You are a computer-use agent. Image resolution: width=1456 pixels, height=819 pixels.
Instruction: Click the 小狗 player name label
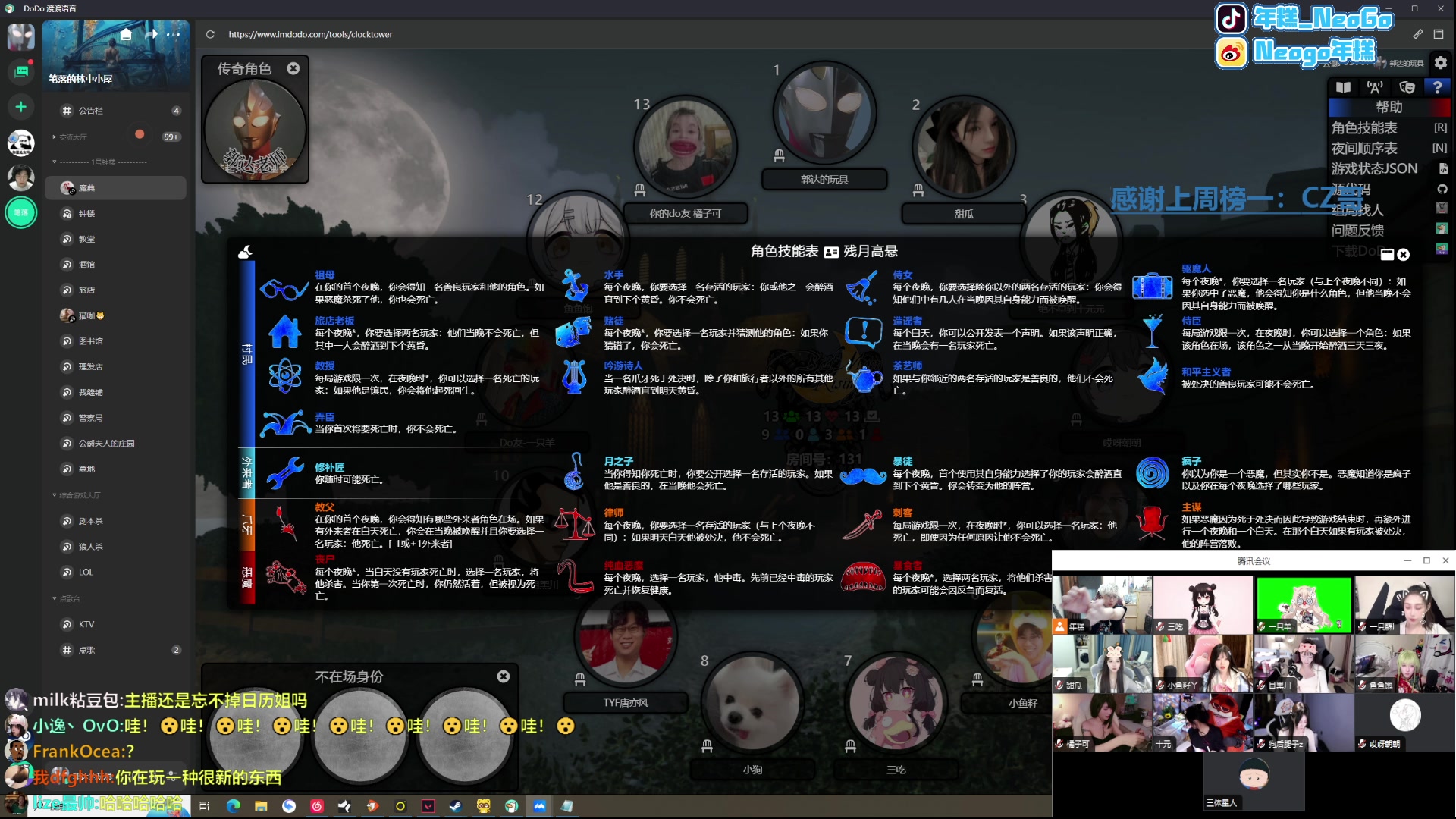click(752, 770)
